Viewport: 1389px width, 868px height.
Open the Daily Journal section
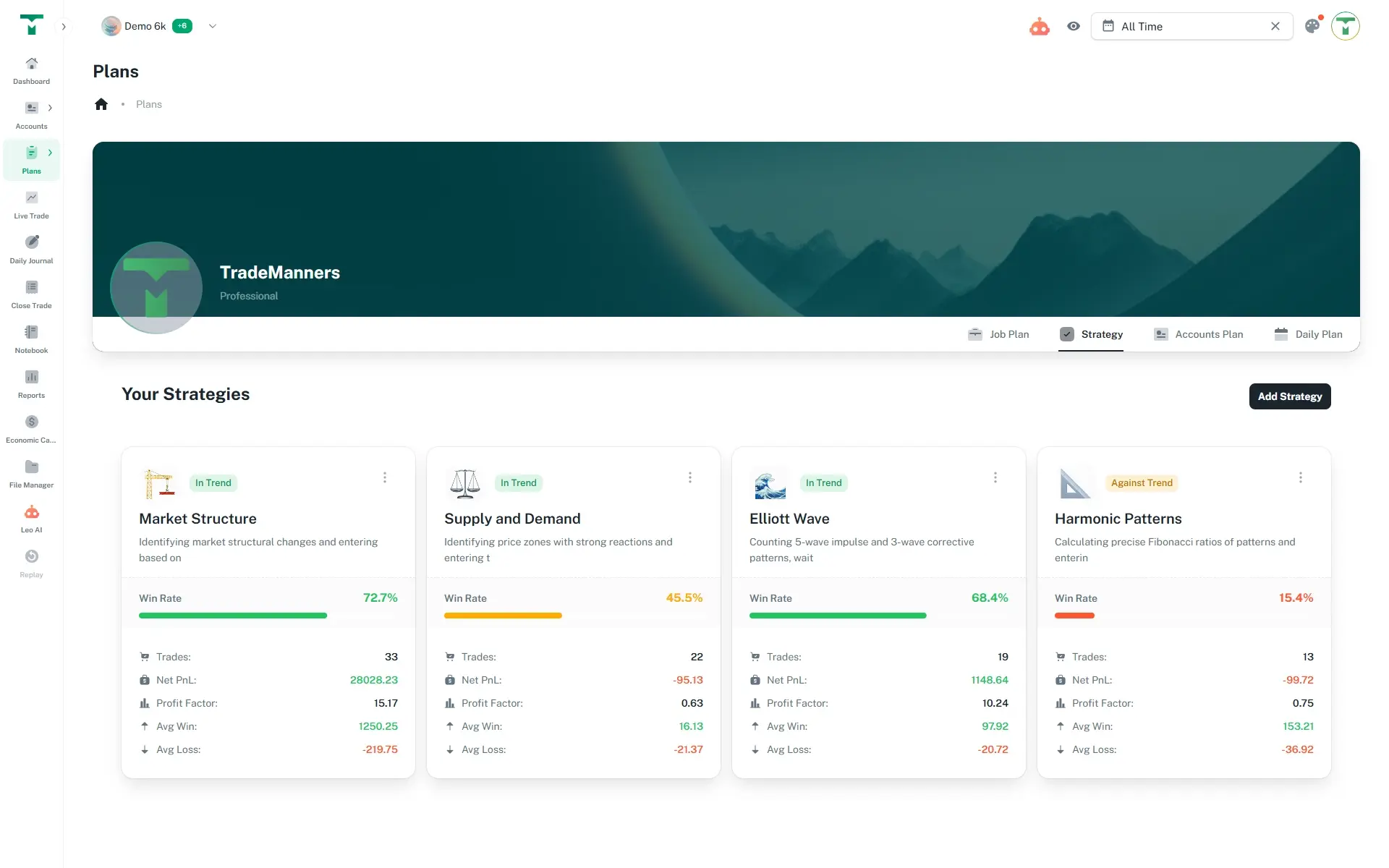[31, 250]
